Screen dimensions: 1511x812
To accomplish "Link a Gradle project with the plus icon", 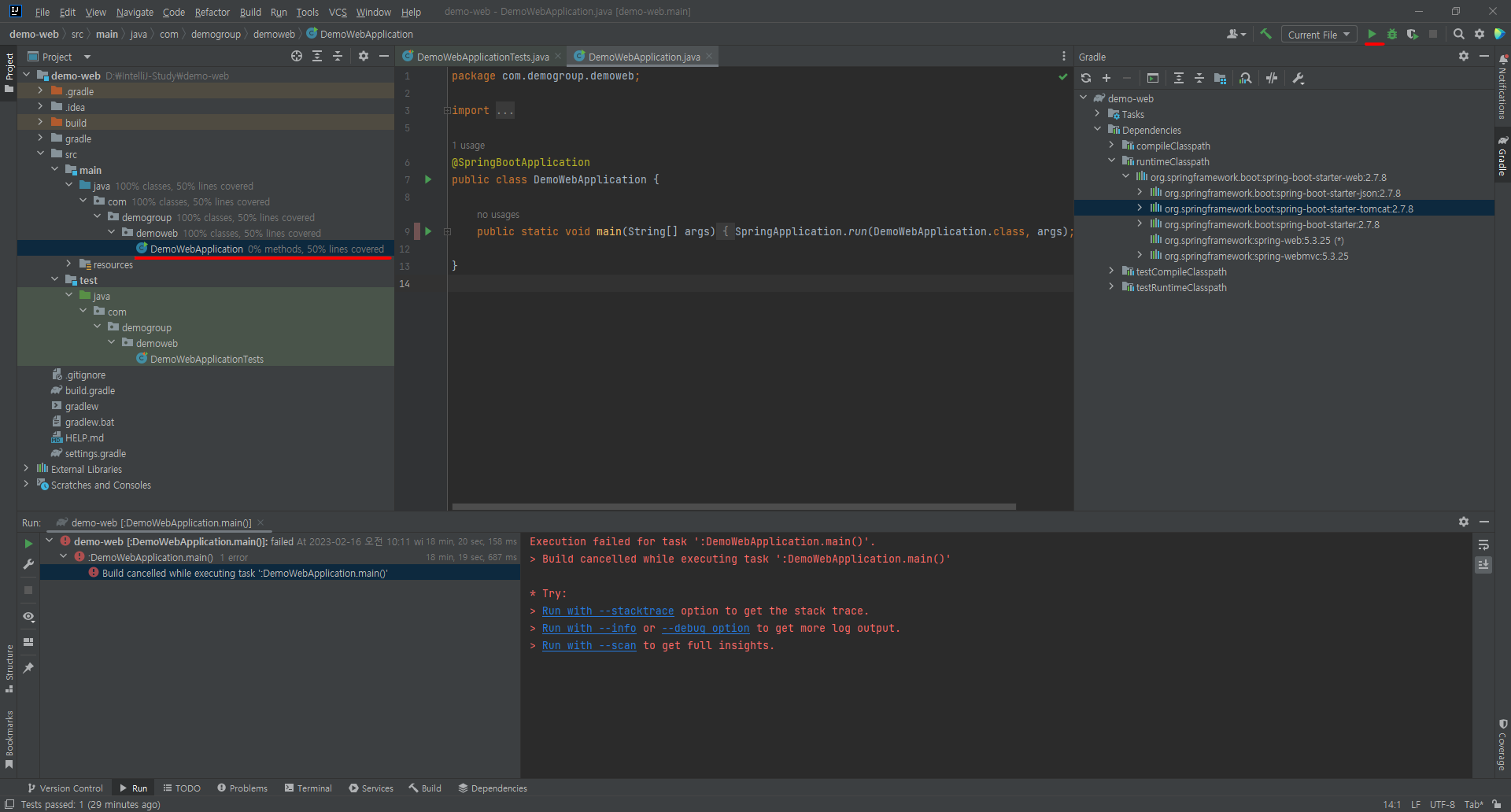I will [x=1106, y=78].
